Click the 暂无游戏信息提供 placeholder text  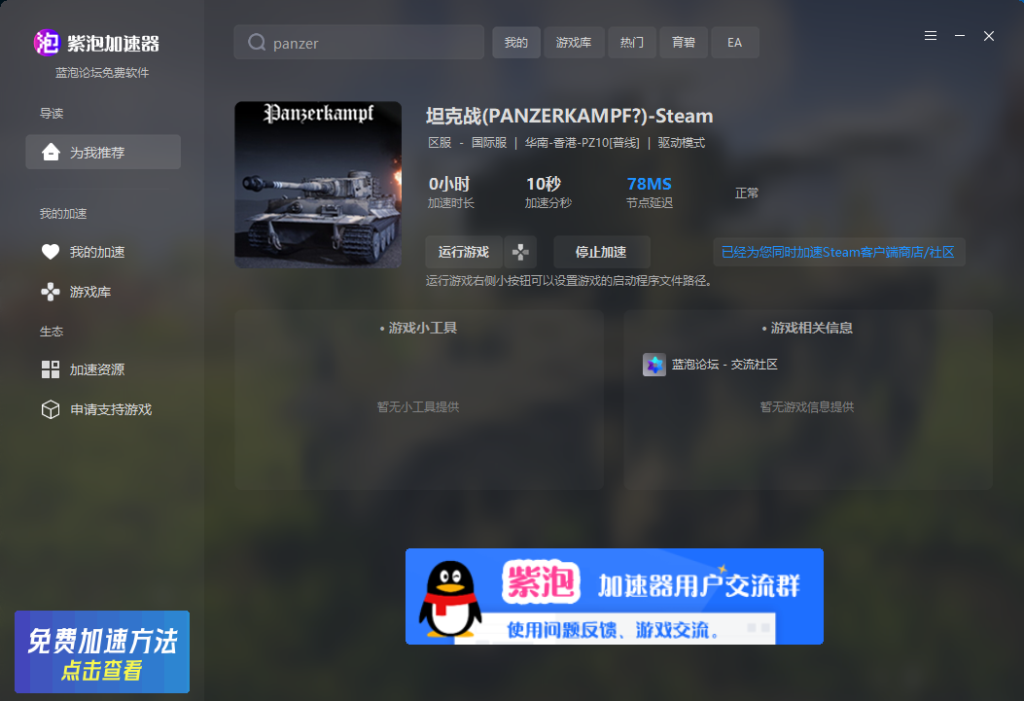807,407
